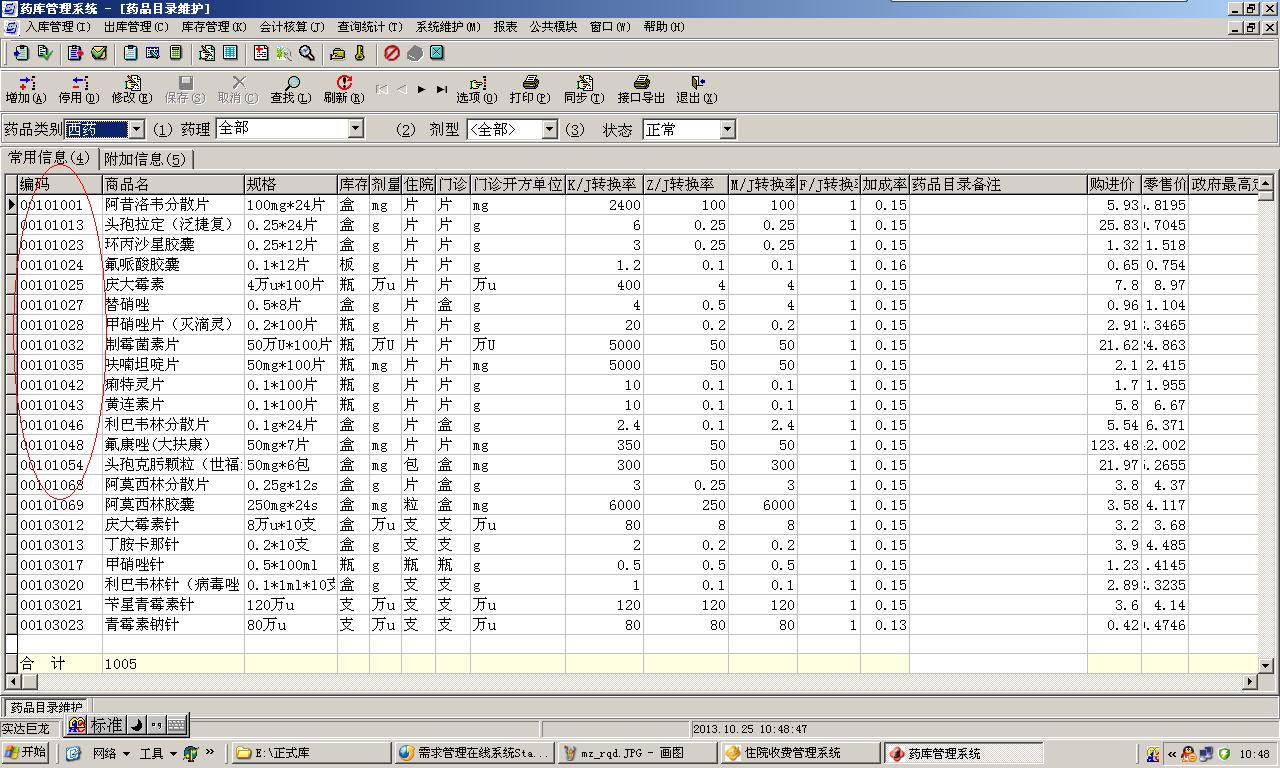Click the blue grid table icon
The width and height of the screenshot is (1280, 768).
pyautogui.click(x=230, y=53)
